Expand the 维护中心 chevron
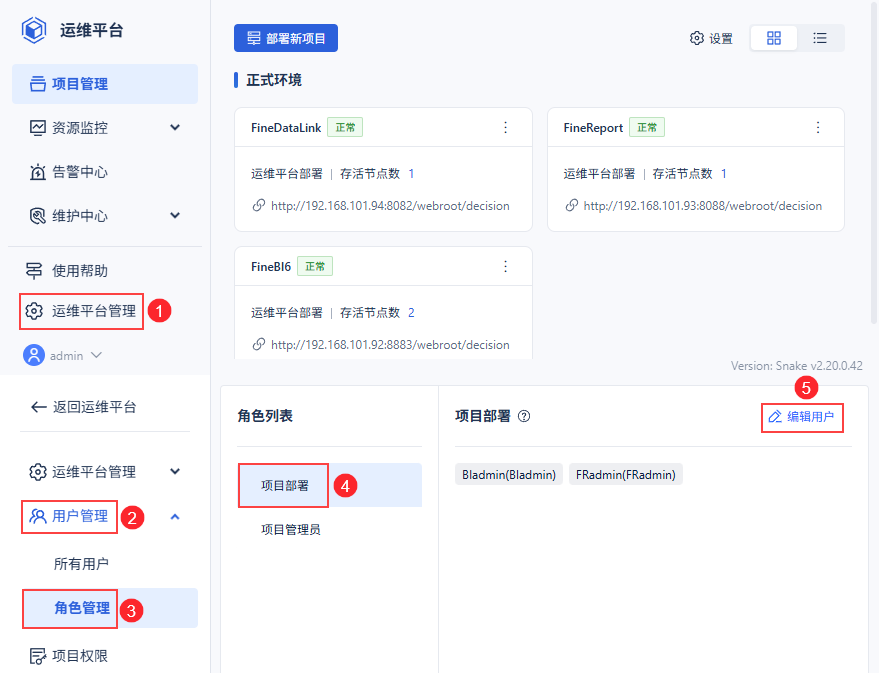Screen dimensions: 879x673 [x=175, y=216]
